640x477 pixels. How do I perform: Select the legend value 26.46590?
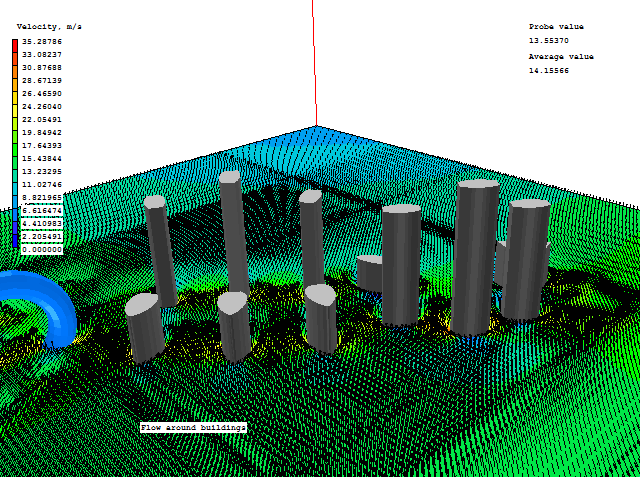[x=42, y=93]
